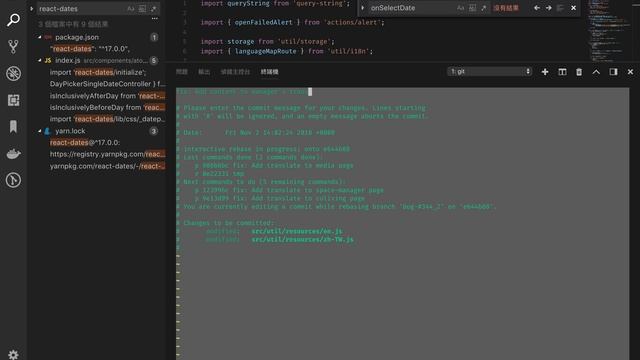Screen dimensions: 640x360
Task: Open the "react-dates": "^17.0.0" match
Action: (x=90, y=49)
